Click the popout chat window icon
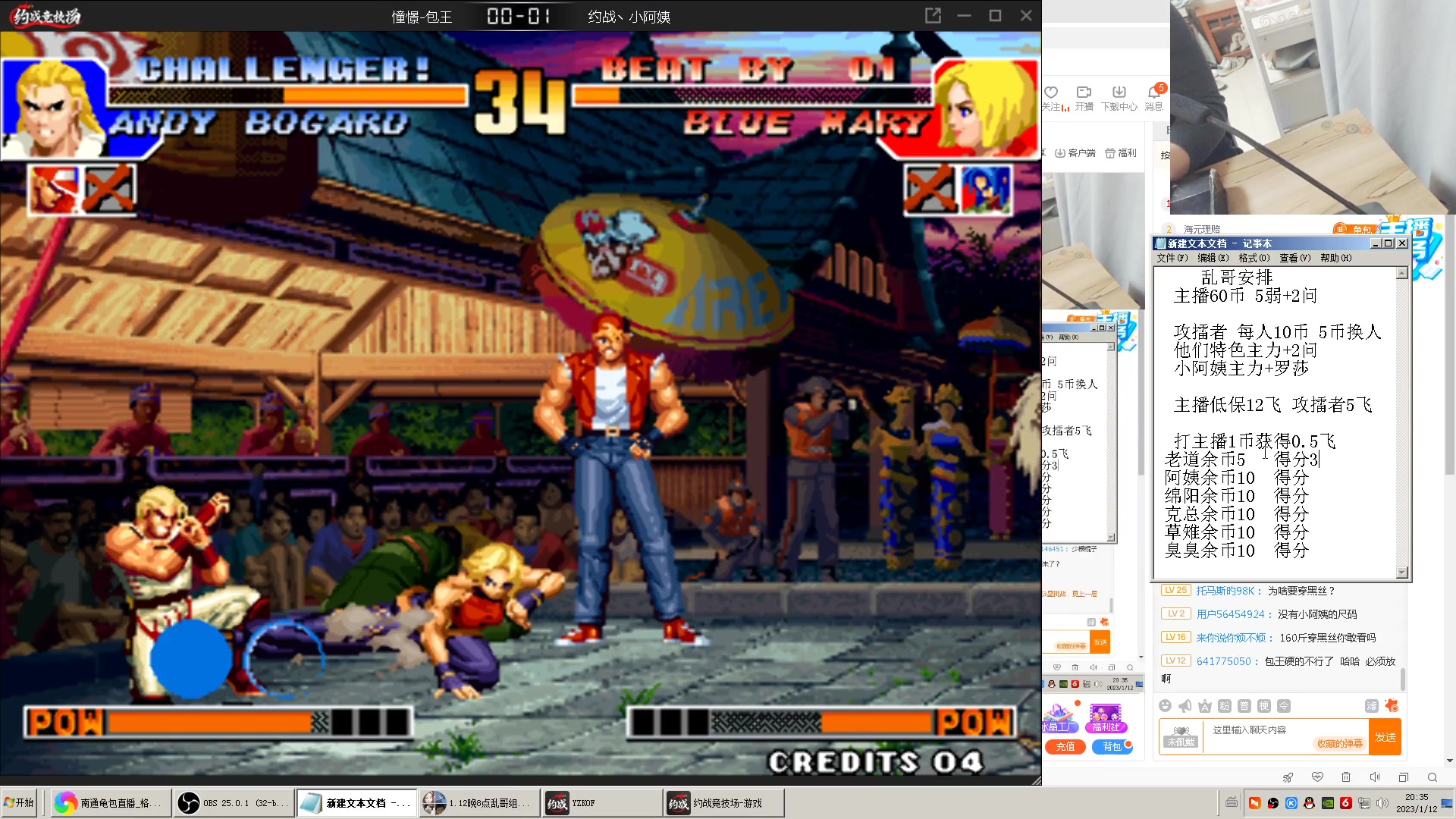Screen dimensions: 1456x819 point(1404,777)
